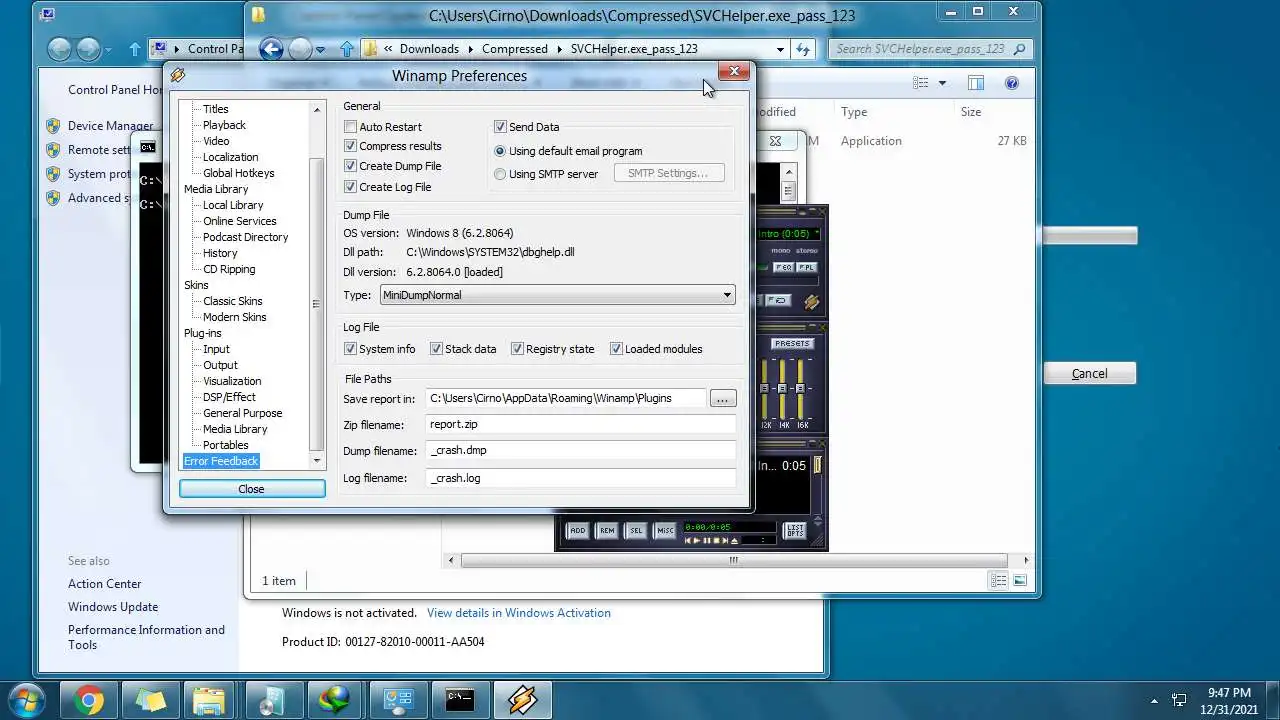Adjust the 12K equalizer slider
Viewport: 1280px width, 720px height.
click(765, 390)
